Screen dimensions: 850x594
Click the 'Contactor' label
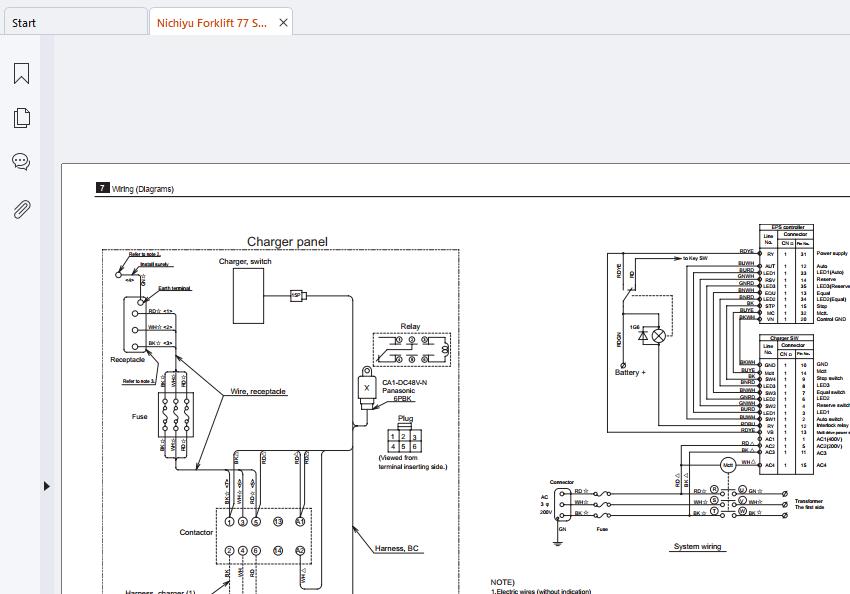pos(196,532)
